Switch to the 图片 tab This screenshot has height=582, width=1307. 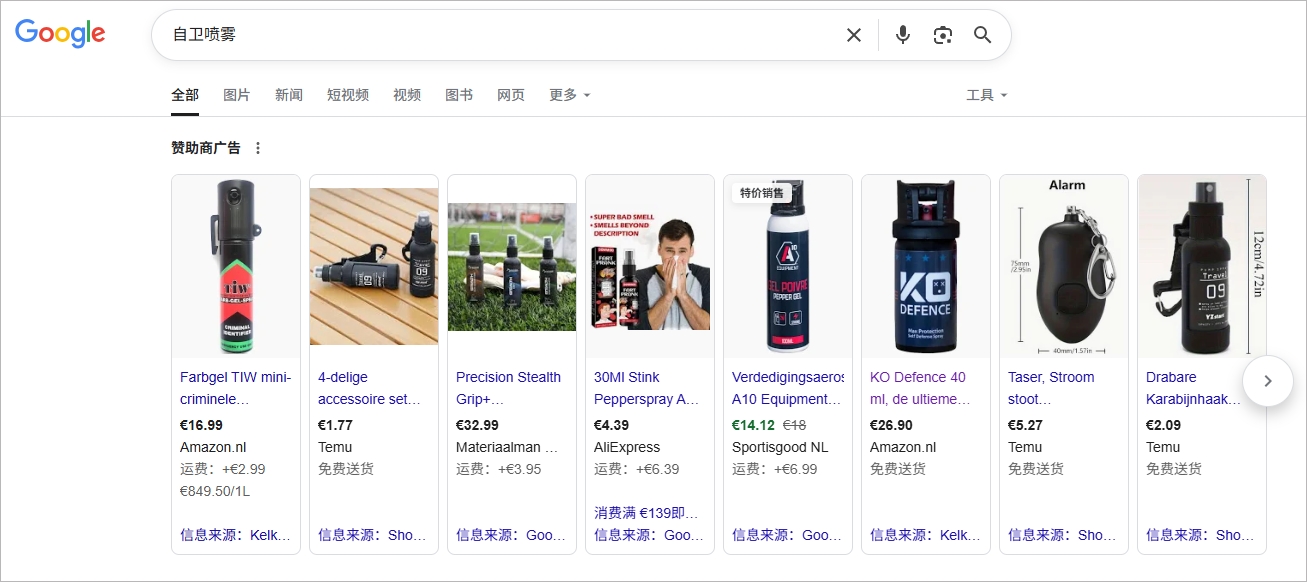pyautogui.click(x=237, y=95)
